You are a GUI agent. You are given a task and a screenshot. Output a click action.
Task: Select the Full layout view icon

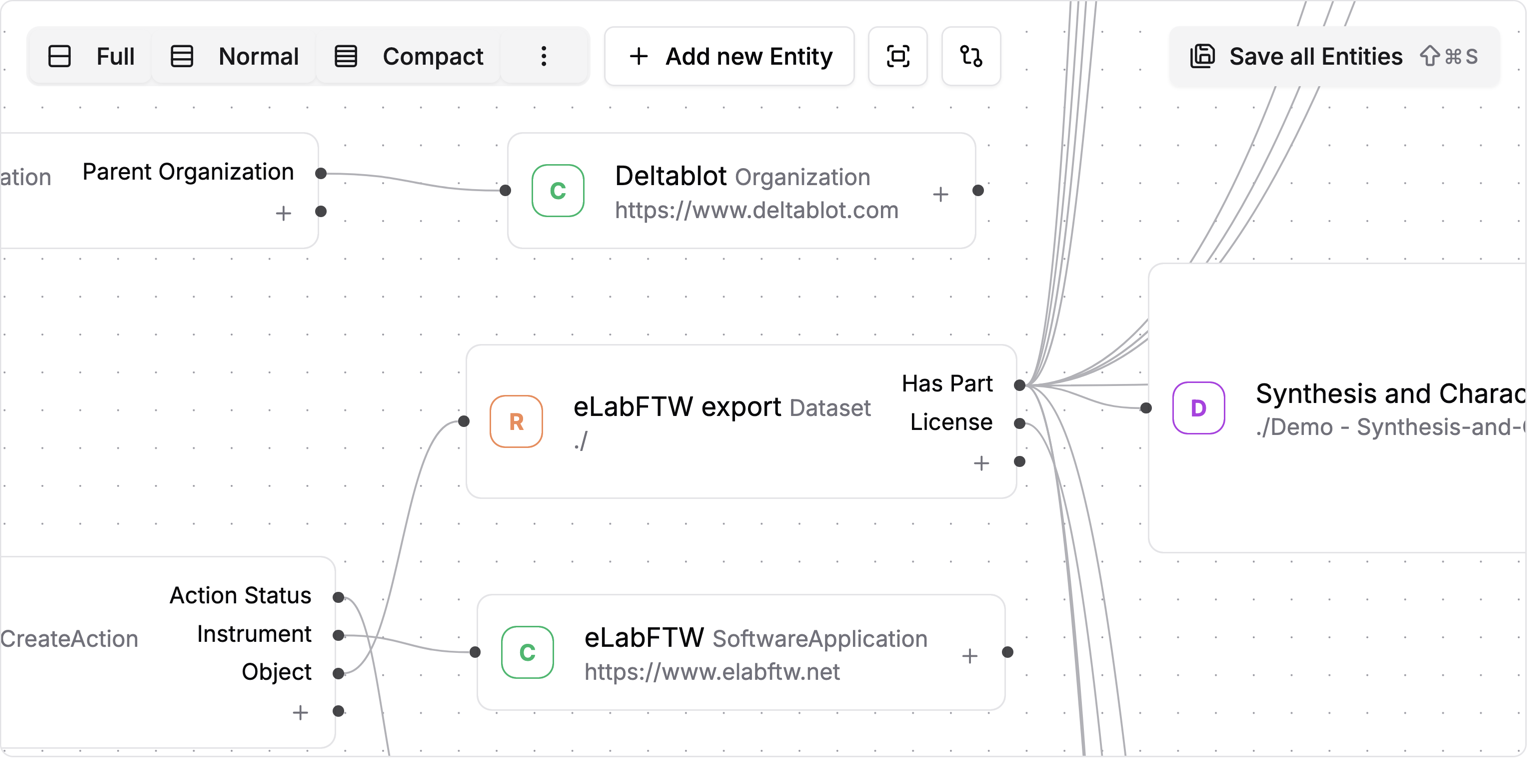tap(60, 56)
